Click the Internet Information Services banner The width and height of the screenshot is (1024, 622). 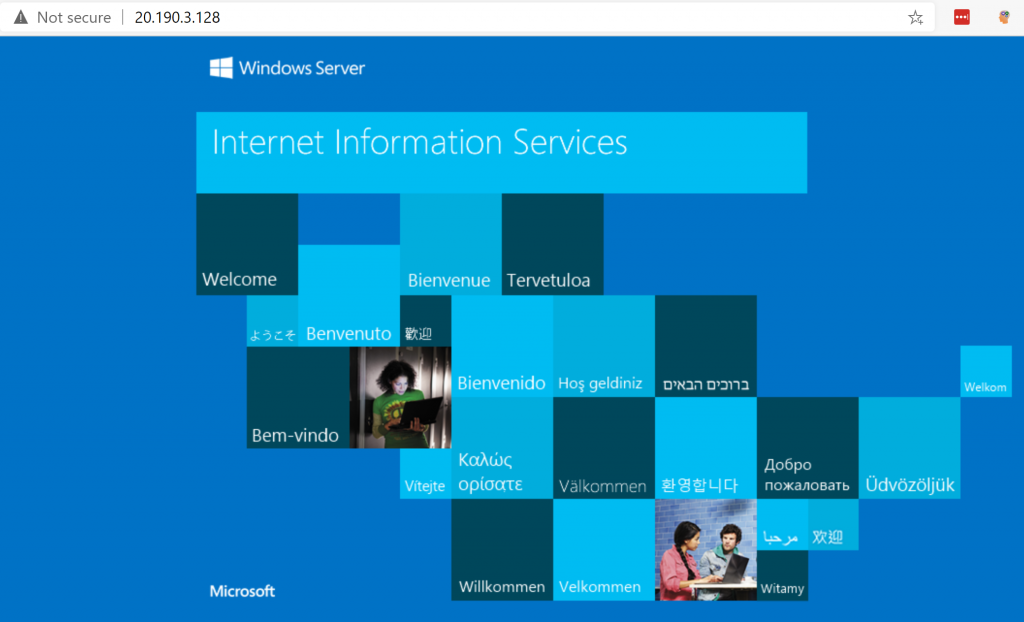click(x=501, y=152)
